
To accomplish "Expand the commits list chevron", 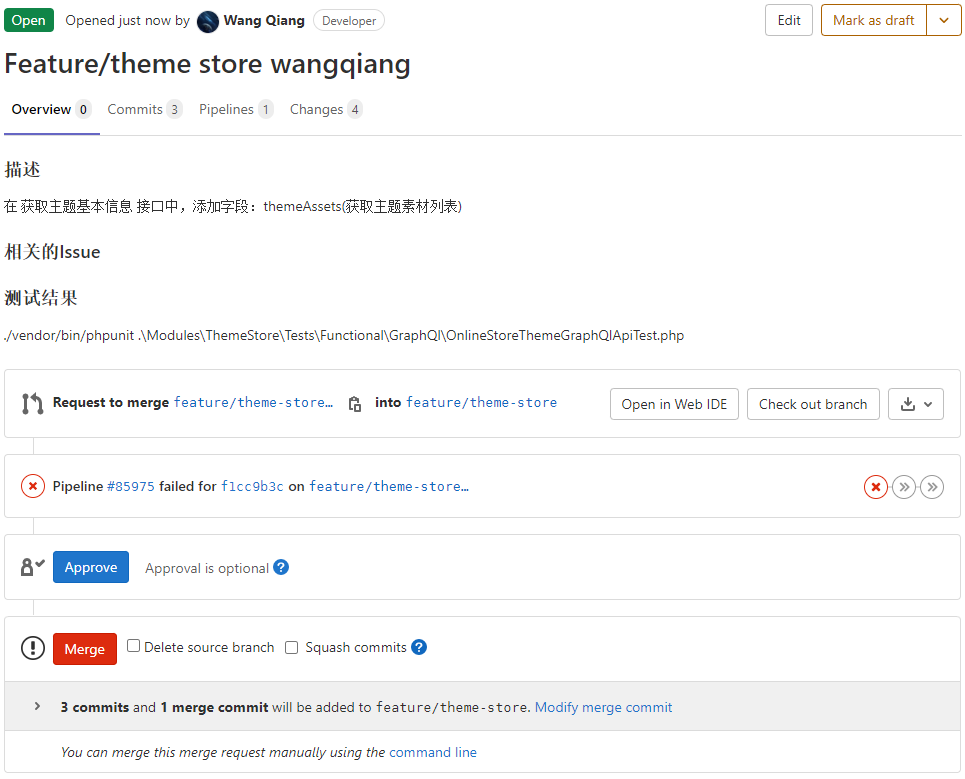I will pyautogui.click(x=37, y=707).
